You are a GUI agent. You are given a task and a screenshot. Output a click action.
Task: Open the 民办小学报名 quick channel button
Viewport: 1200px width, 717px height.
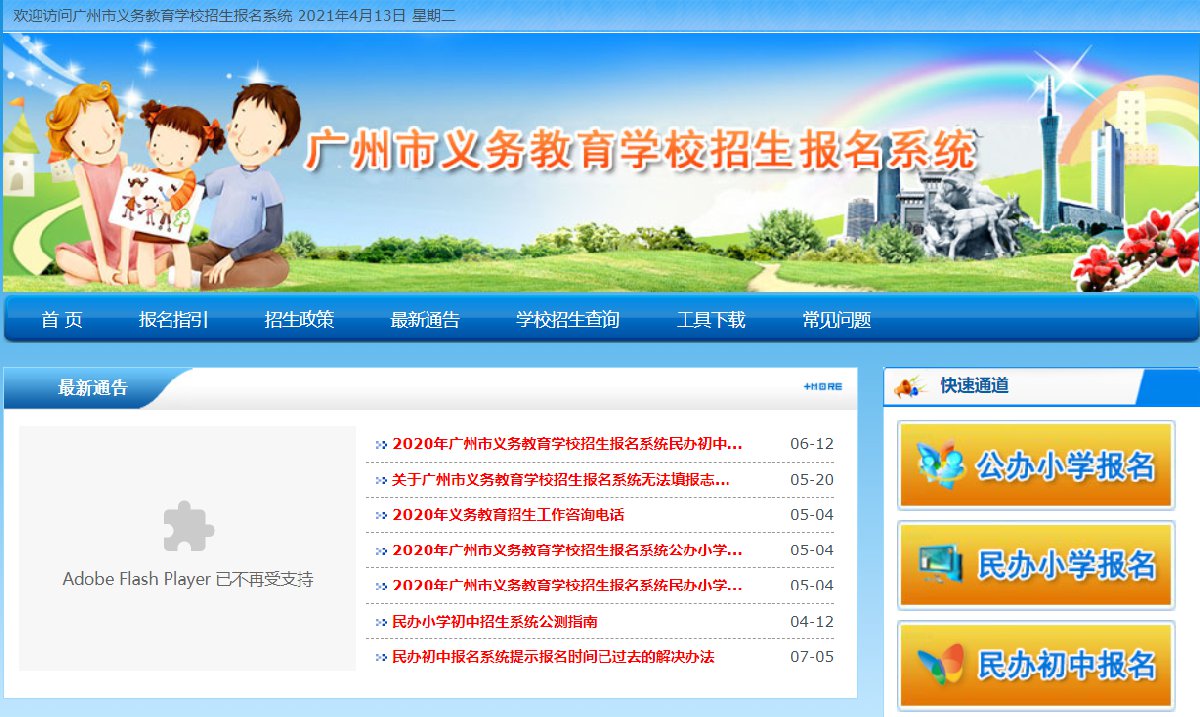(x=1036, y=565)
